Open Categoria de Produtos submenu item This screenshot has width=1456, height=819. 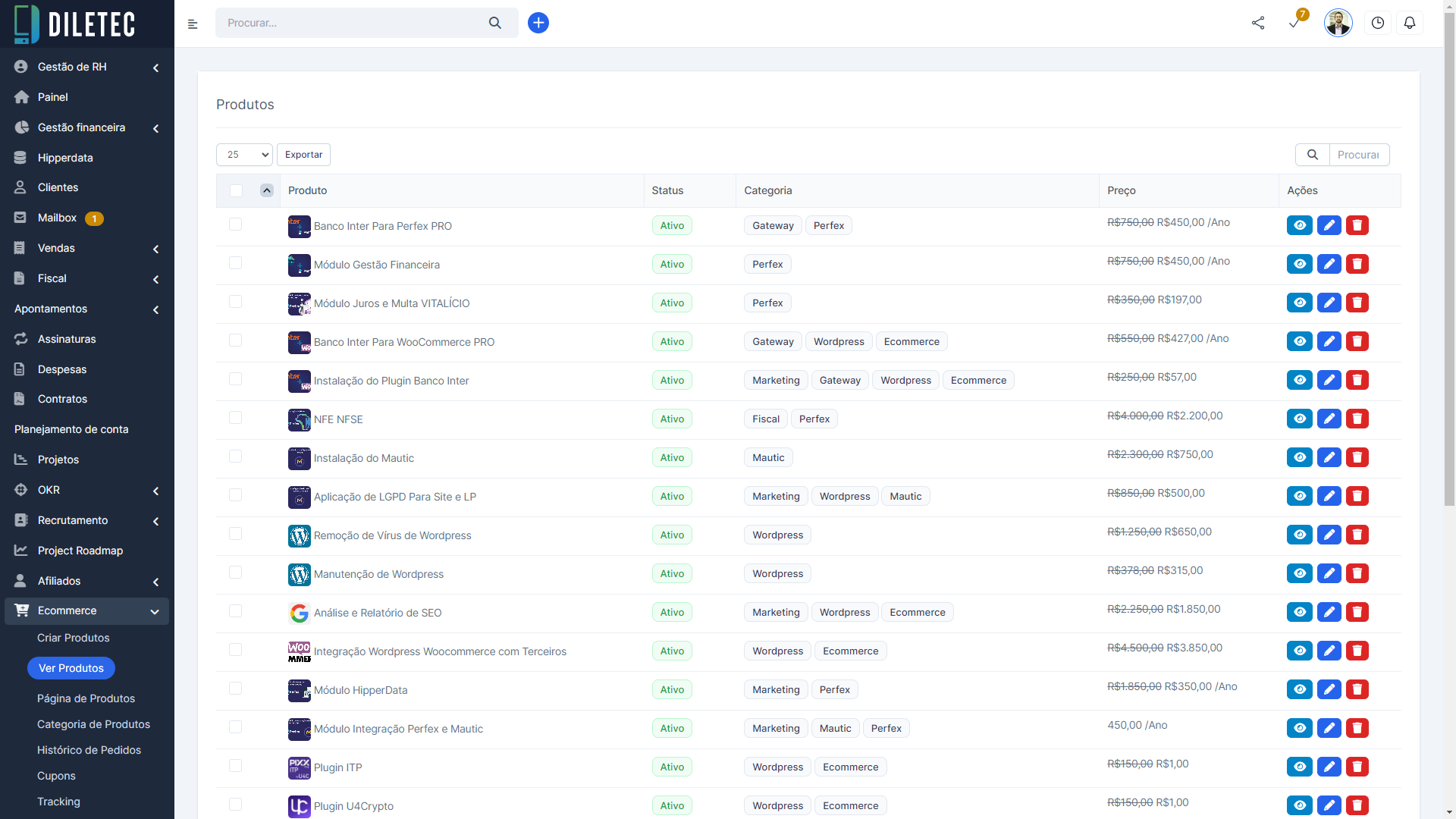pyautogui.click(x=93, y=724)
